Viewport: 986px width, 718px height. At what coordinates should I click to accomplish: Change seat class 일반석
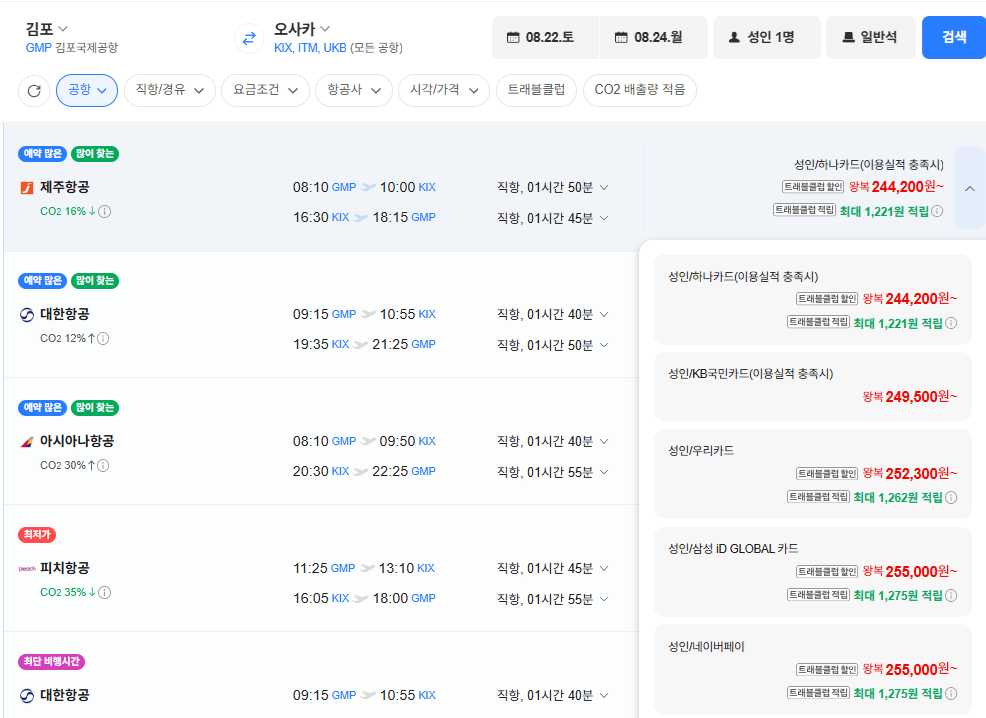[x=871, y=38]
